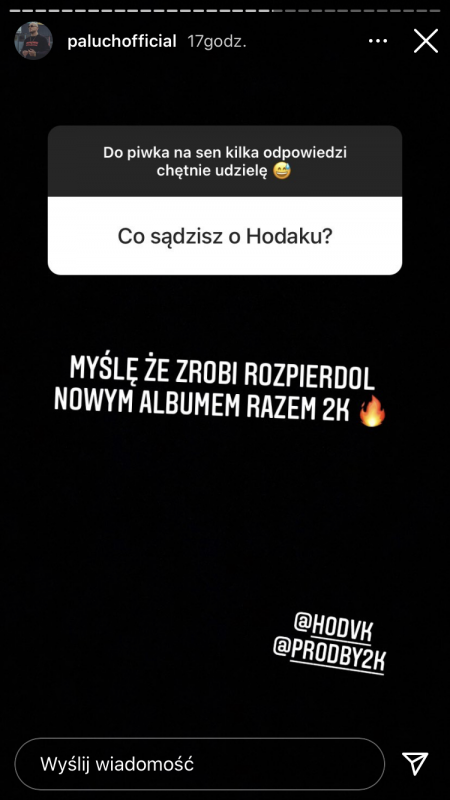Viewport: 450px width, 800px height.
Task: Tap the sweat-smile emoji in question sticker
Action: tap(282, 171)
